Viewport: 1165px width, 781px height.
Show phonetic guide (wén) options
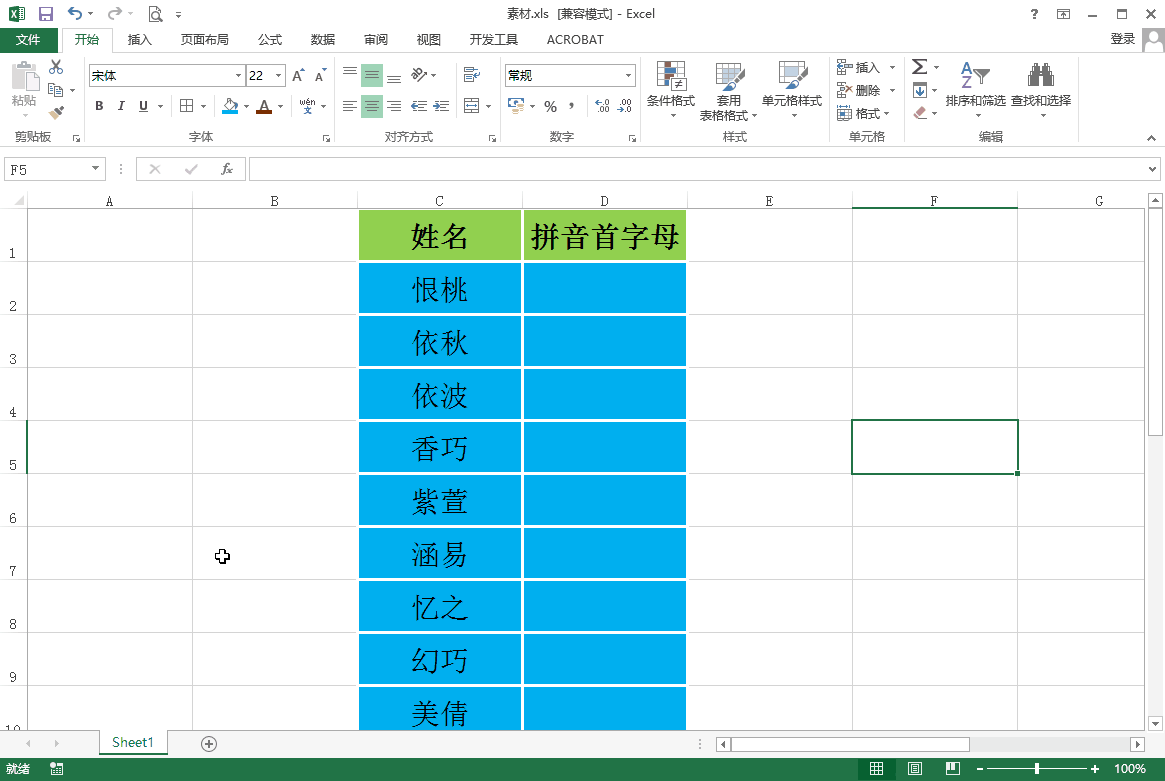tap(308, 106)
